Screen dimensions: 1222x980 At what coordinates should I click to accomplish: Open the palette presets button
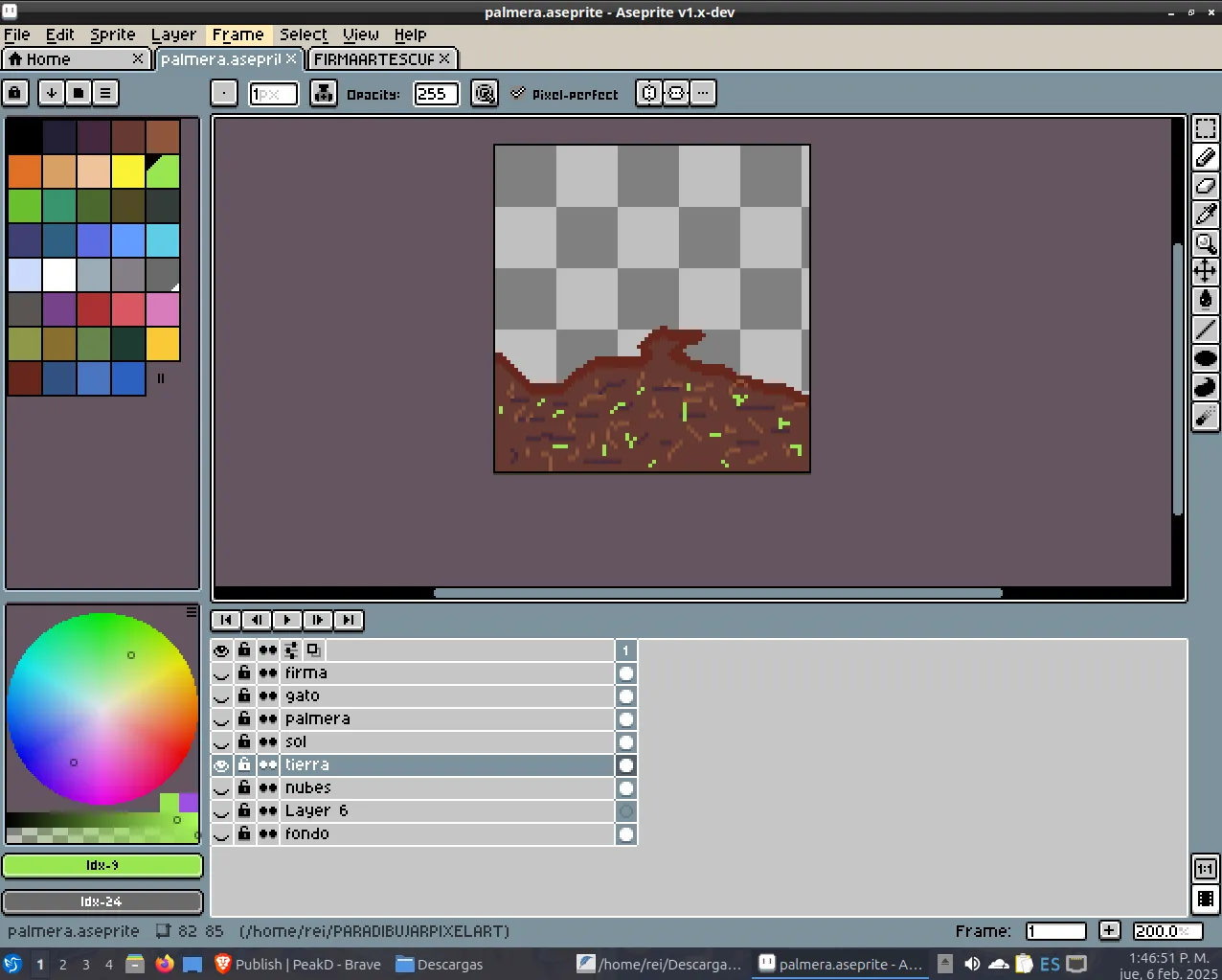[x=79, y=93]
